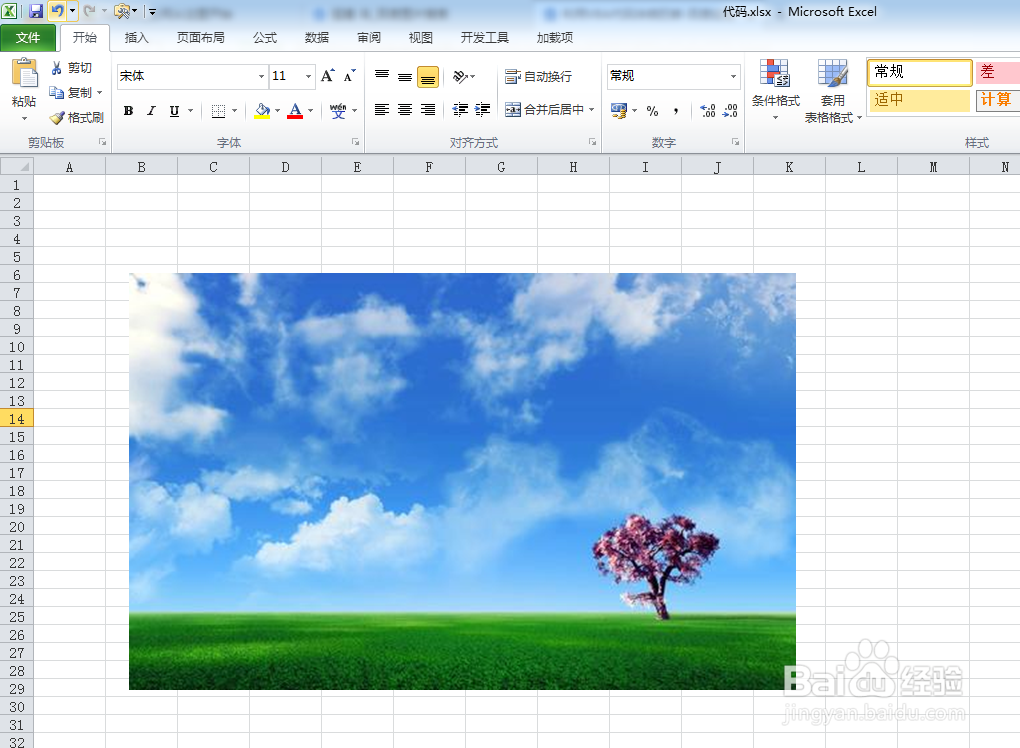Open the Alignment dialog launcher
1020x748 pixels.
592,142
